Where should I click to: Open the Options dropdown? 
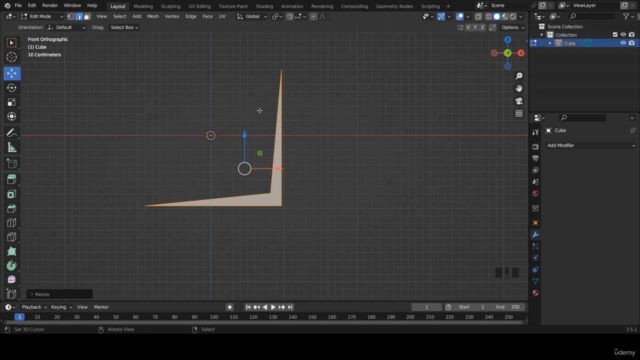[x=512, y=27]
